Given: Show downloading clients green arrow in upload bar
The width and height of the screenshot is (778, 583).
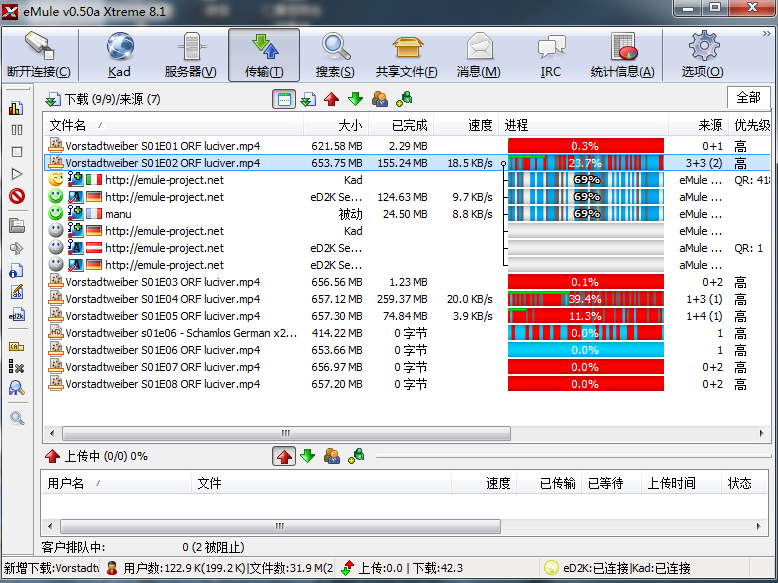Looking at the screenshot, I should tap(308, 456).
